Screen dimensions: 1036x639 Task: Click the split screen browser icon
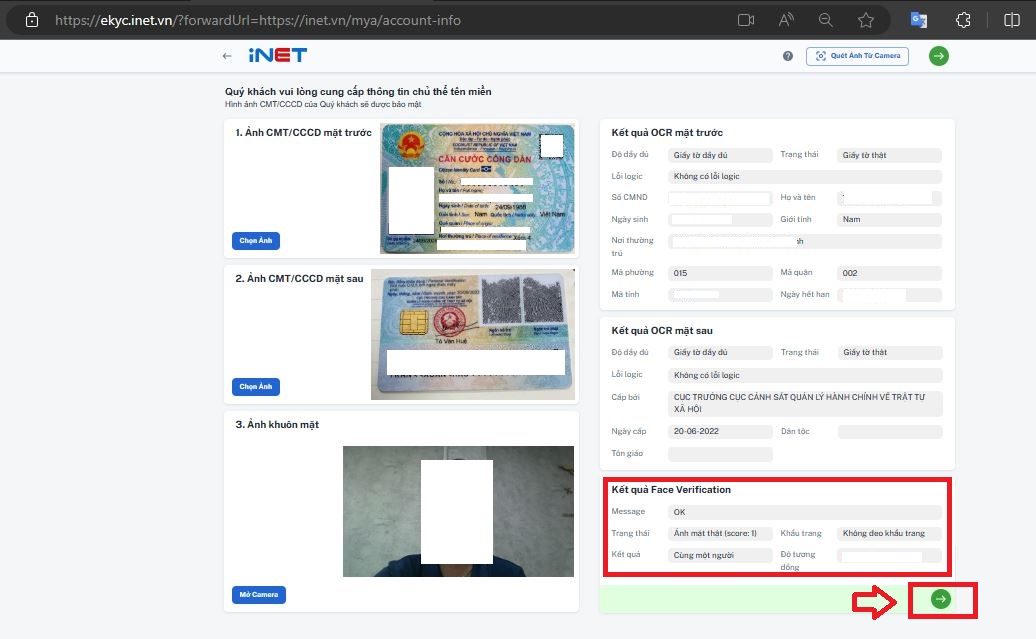pos(1013,19)
